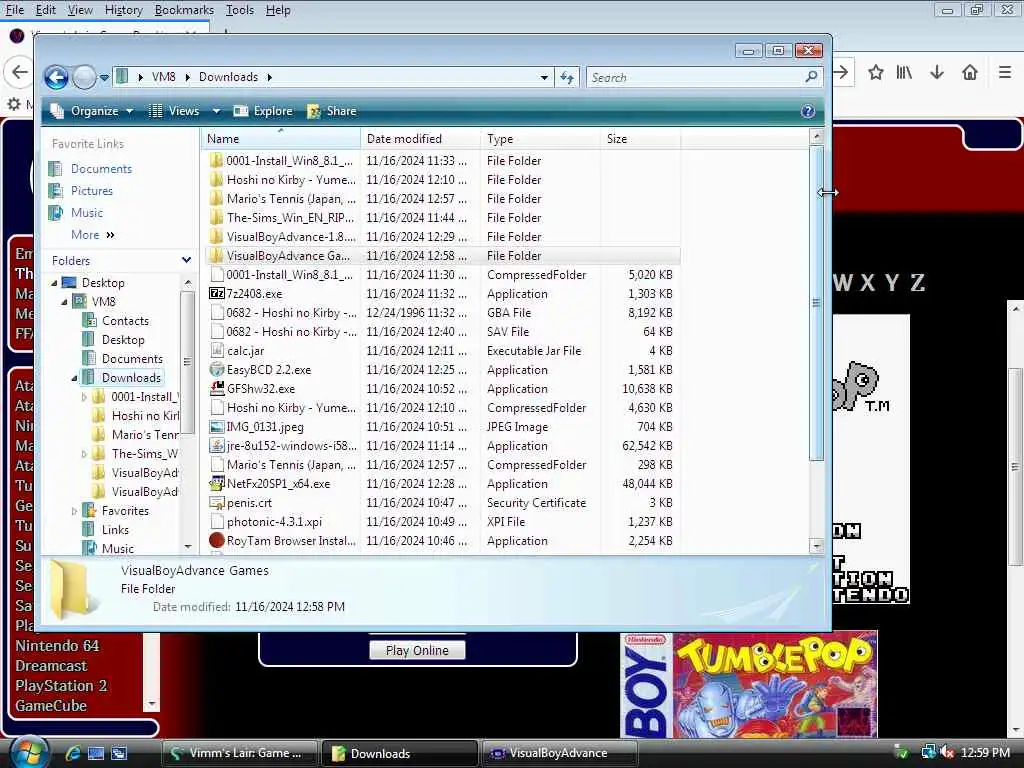Open Firefox Edit menu
This screenshot has height=768, width=1024.
pyautogui.click(x=46, y=10)
